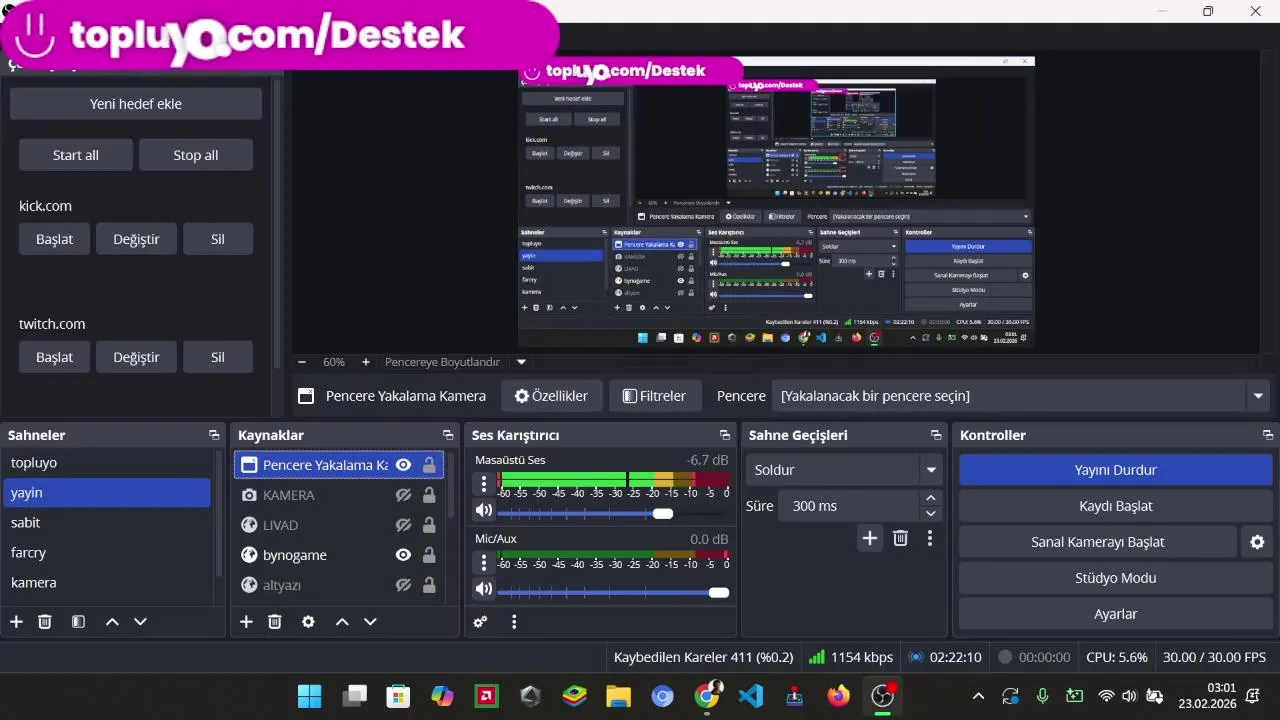
Task: Open source properties gear in Kaynaklar toolbar
Action: pos(308,622)
